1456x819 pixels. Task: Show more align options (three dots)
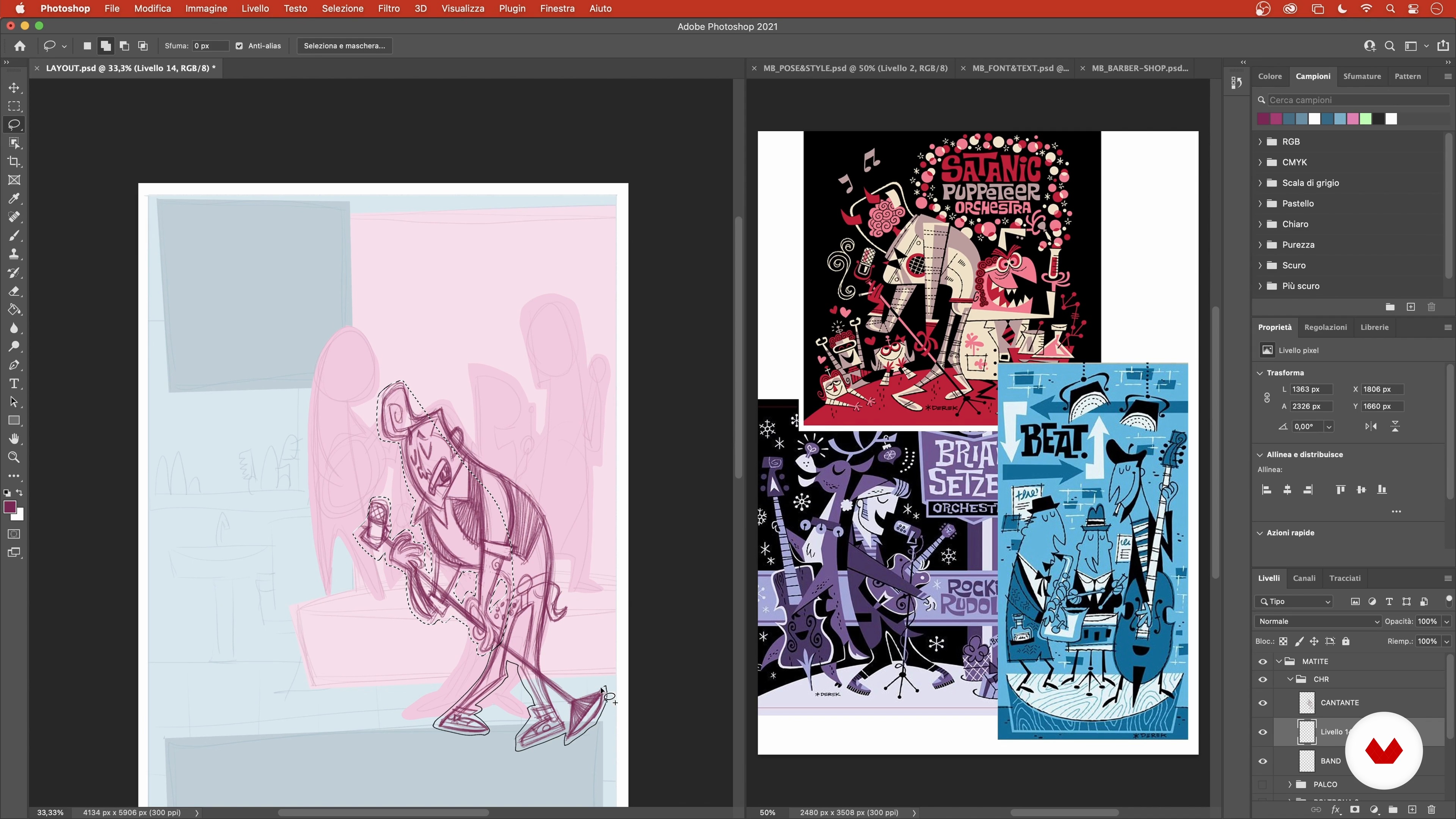coord(1396,511)
